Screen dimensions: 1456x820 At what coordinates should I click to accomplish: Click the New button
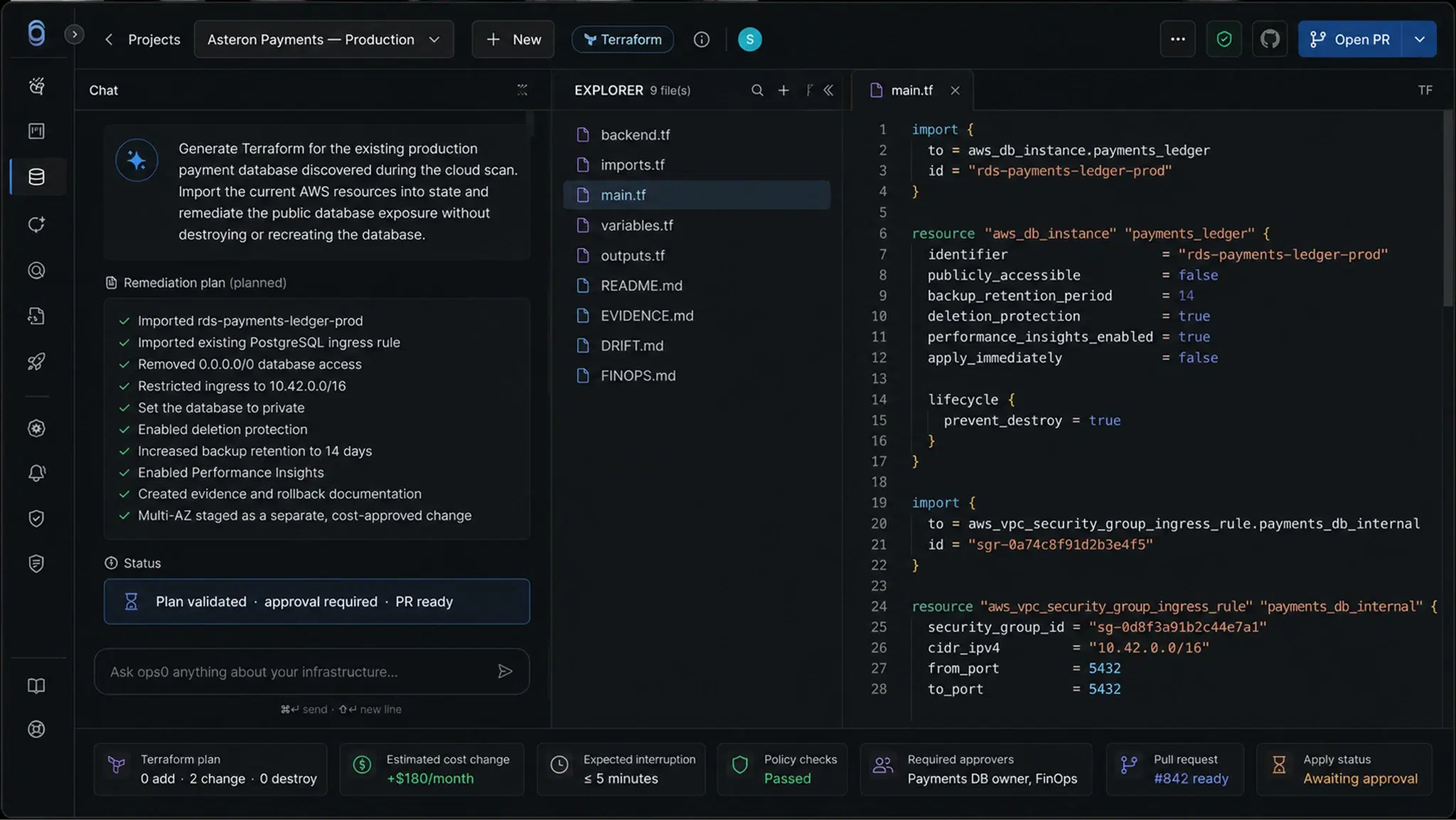coord(513,40)
